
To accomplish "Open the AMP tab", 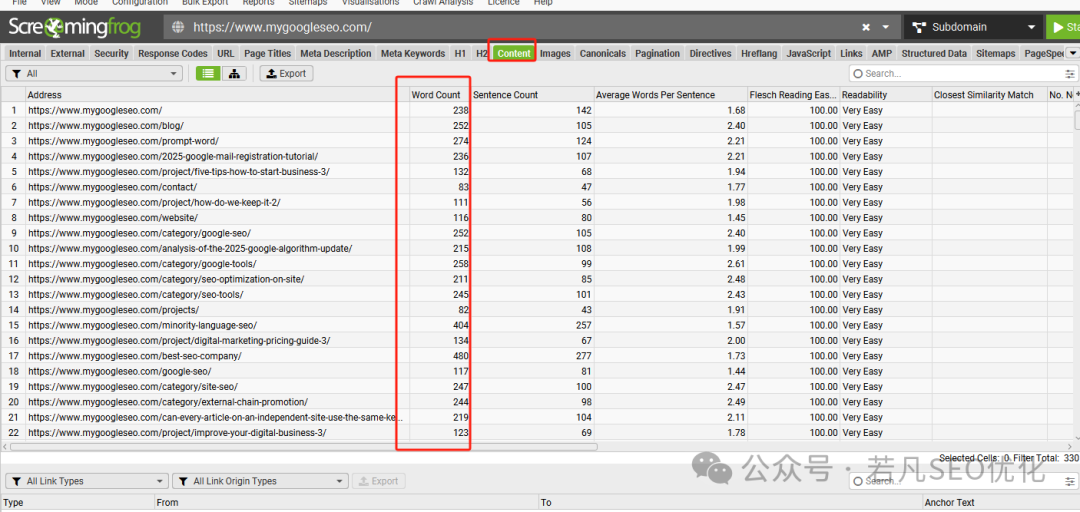I will (882, 53).
